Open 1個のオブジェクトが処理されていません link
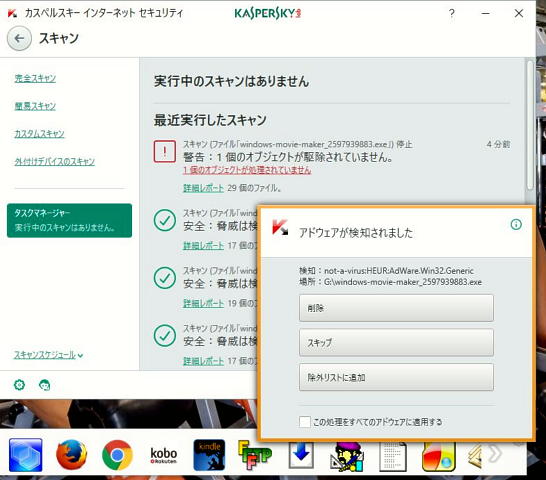 tap(247, 170)
